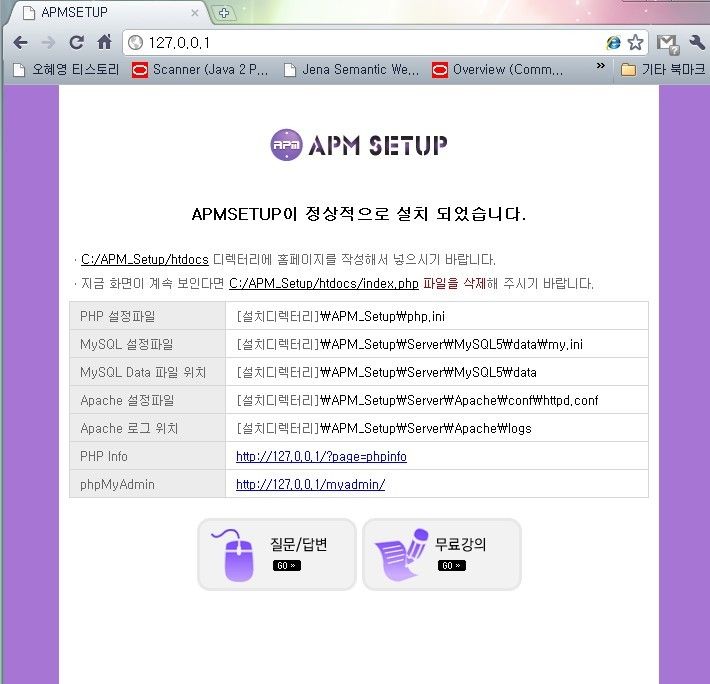The image size is (710, 684).
Task: Click the Apache\logs path text
Action: [x=384, y=428]
